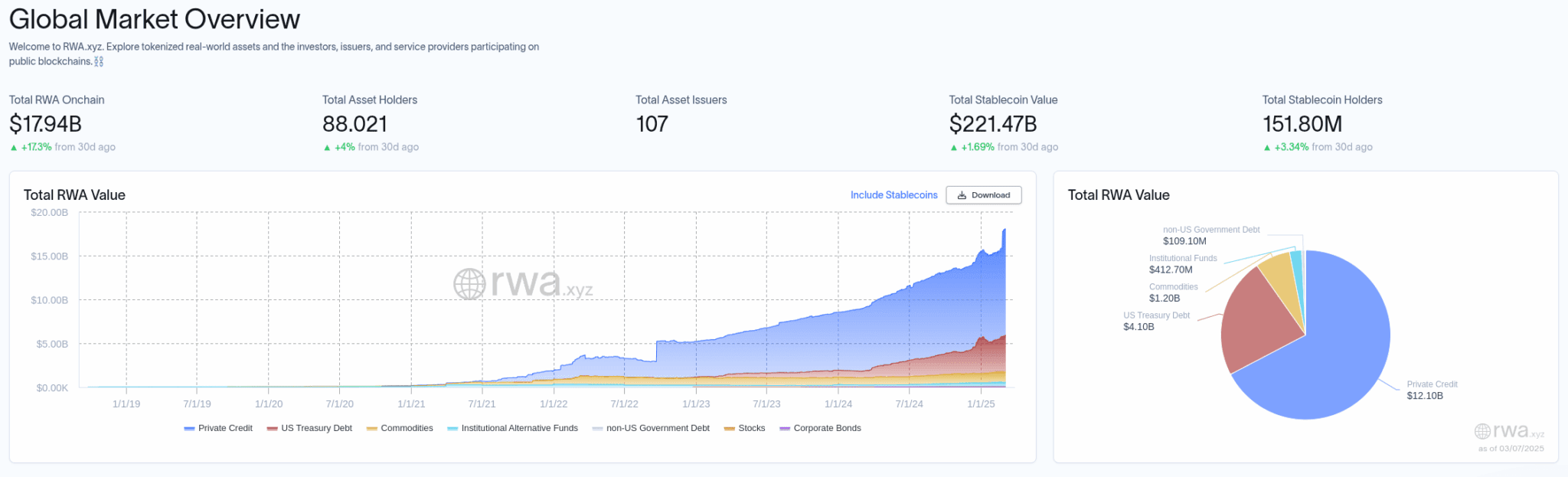The width and height of the screenshot is (1568, 477).
Task: Toggle the Stocks legend entry
Action: (744, 428)
